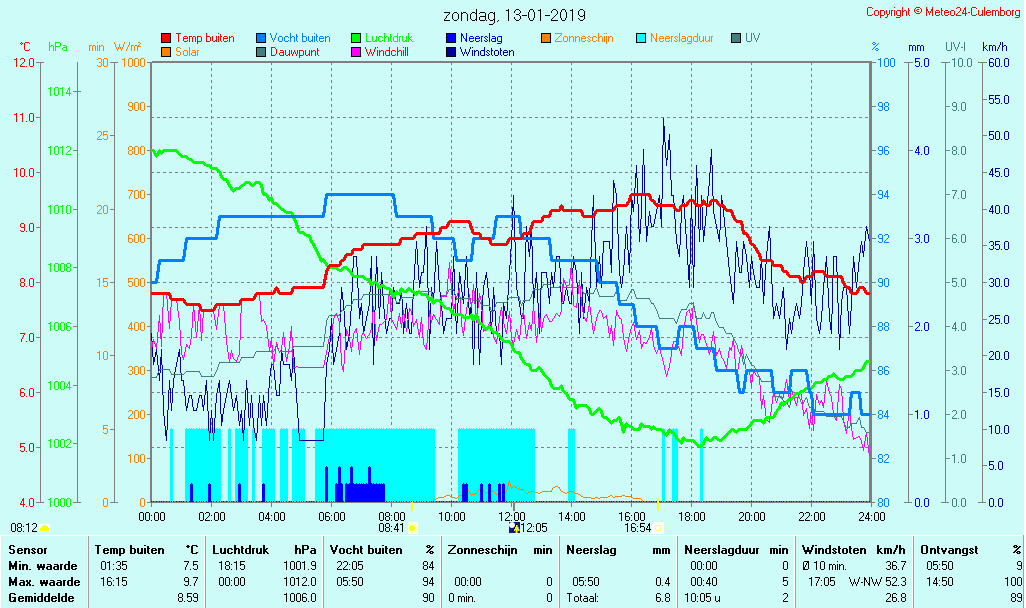Click the sunset icon next to 16:54
Screen dimensions: 1026x608
[x=658, y=527]
